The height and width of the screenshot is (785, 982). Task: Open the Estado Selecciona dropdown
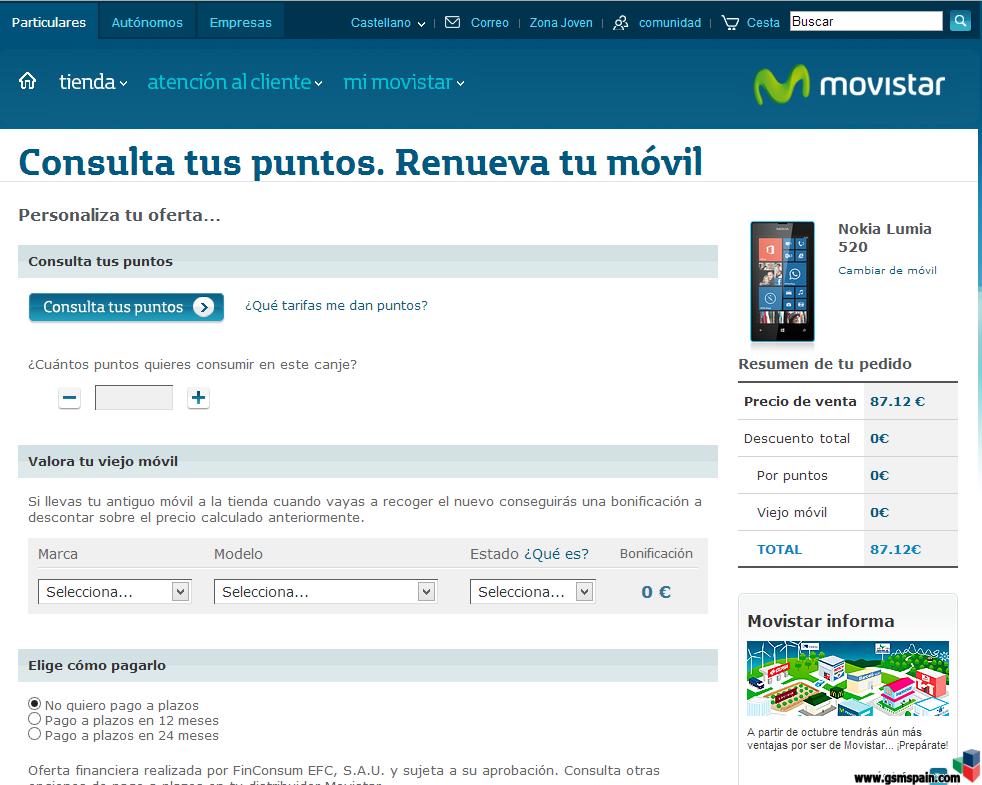pos(532,591)
